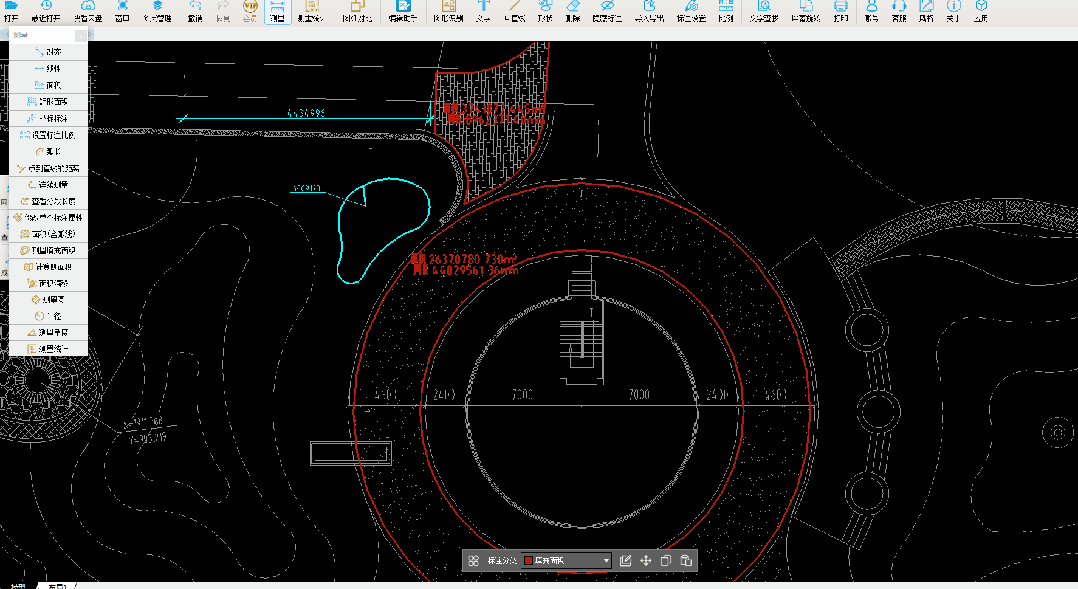
Task: Choose Continuous measurement menu item
Action: pos(48,184)
